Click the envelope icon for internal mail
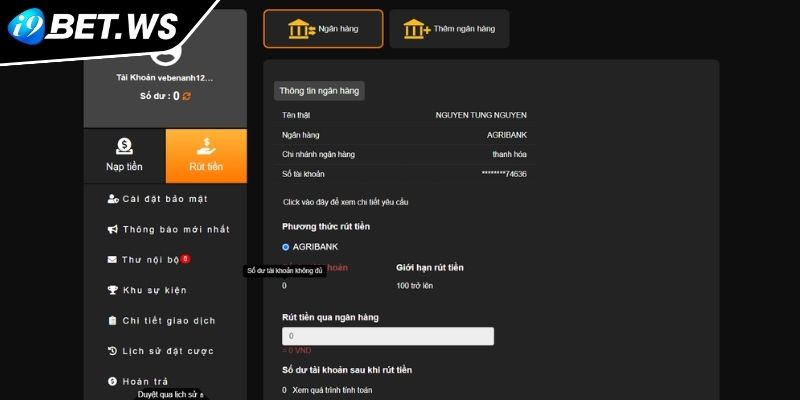This screenshot has width=800, height=400. pyautogui.click(x=113, y=260)
